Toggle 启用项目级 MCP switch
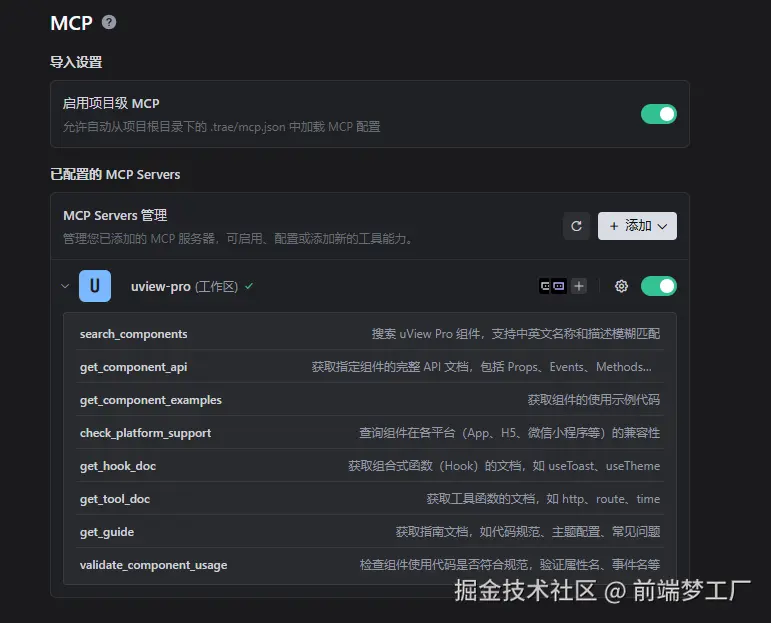 [658, 114]
